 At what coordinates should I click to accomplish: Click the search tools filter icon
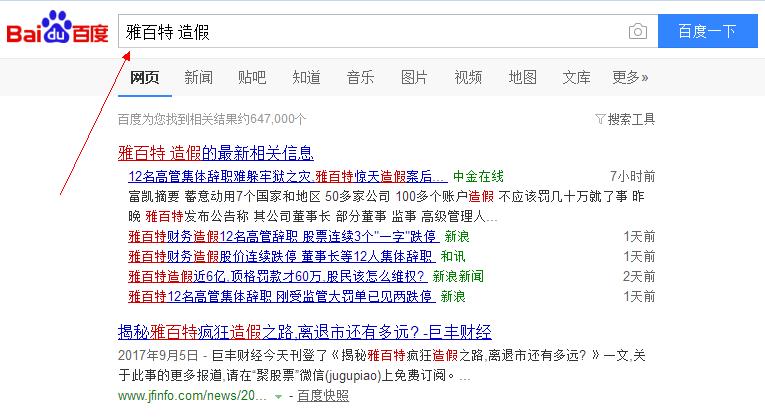pos(600,119)
